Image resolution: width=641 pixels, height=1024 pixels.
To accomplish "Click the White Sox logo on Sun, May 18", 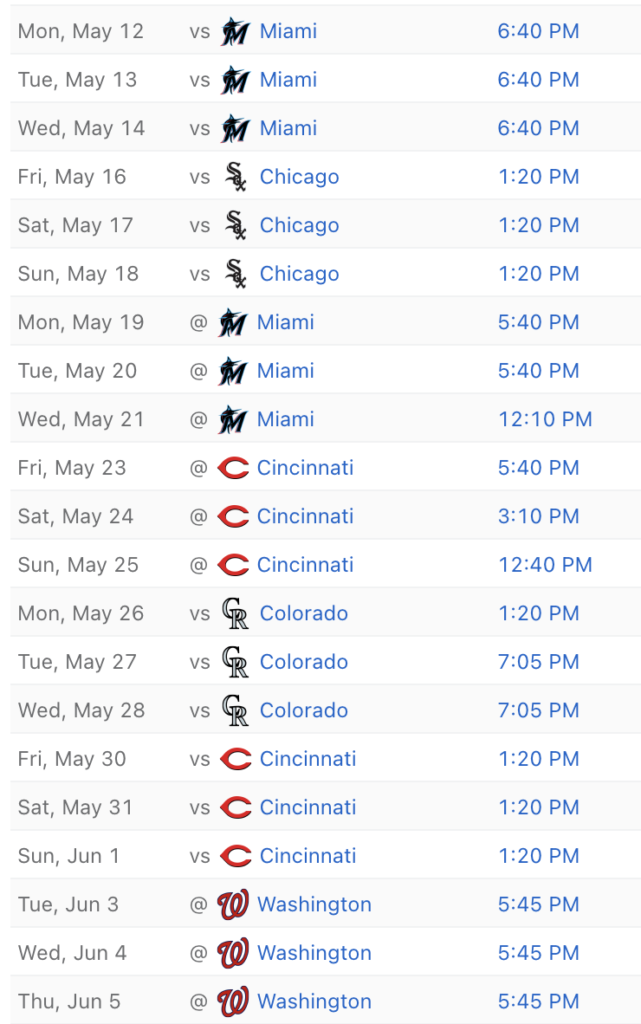I will tap(235, 274).
